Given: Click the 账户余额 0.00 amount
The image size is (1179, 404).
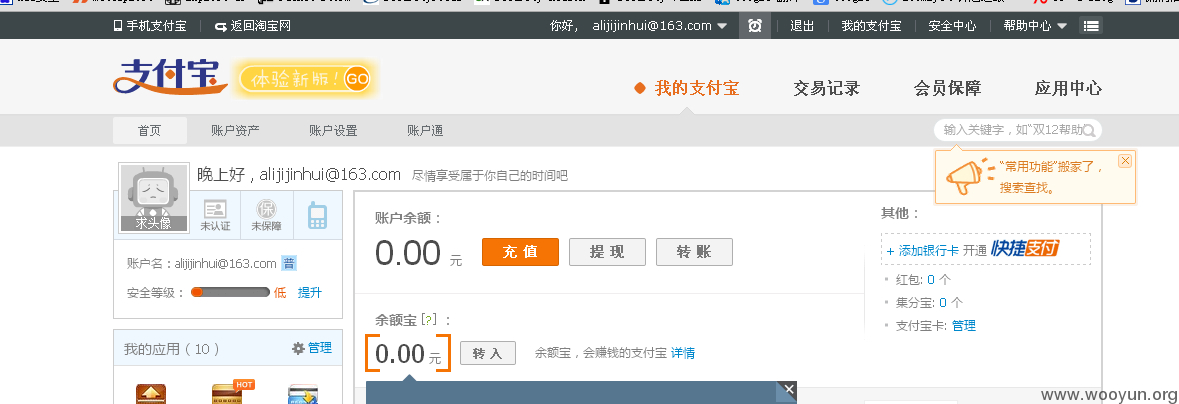Looking at the screenshot, I should click(x=408, y=253).
